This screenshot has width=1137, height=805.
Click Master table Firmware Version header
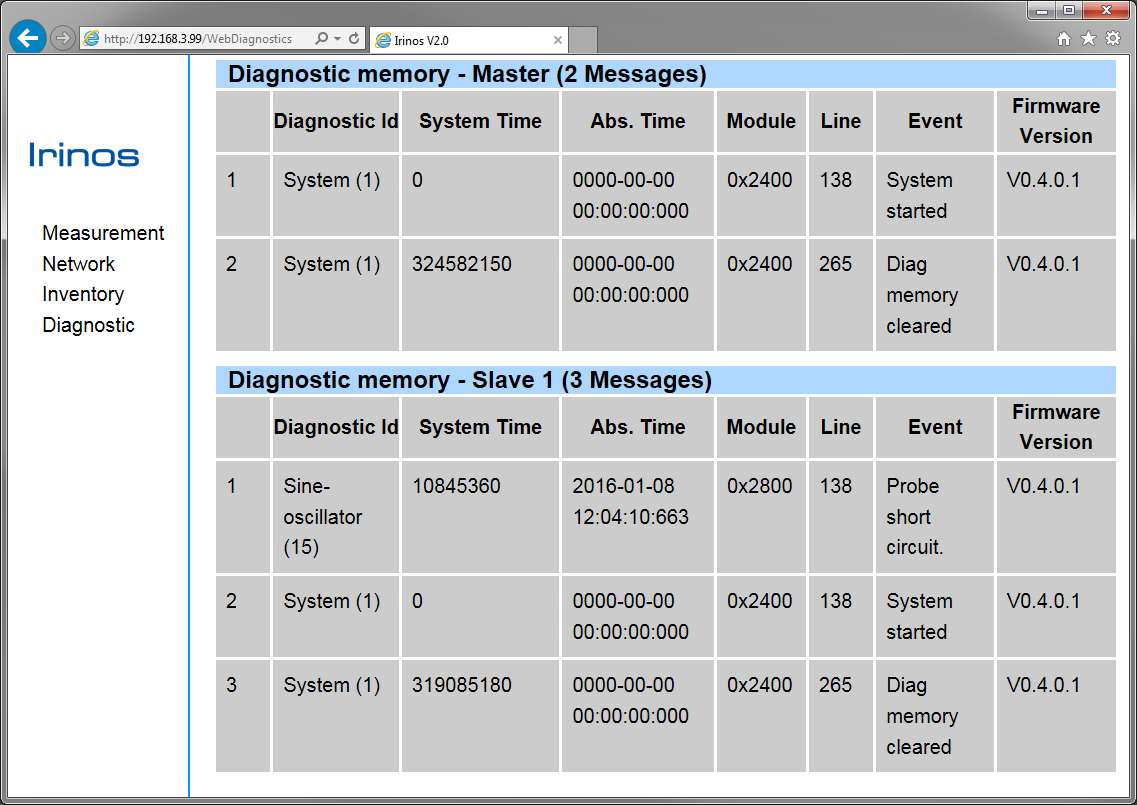click(1056, 121)
